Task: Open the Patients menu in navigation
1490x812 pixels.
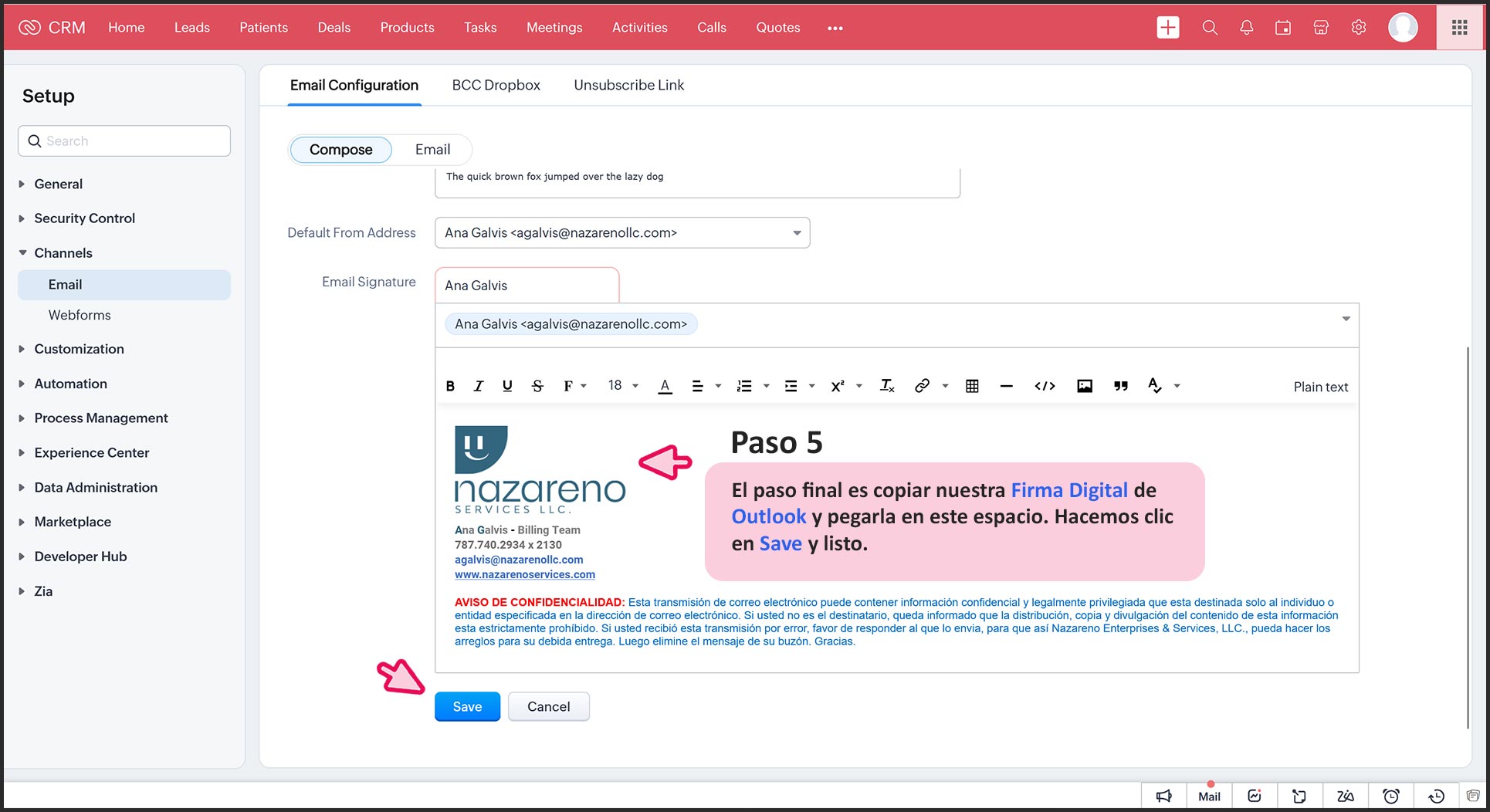Action: coord(263,28)
